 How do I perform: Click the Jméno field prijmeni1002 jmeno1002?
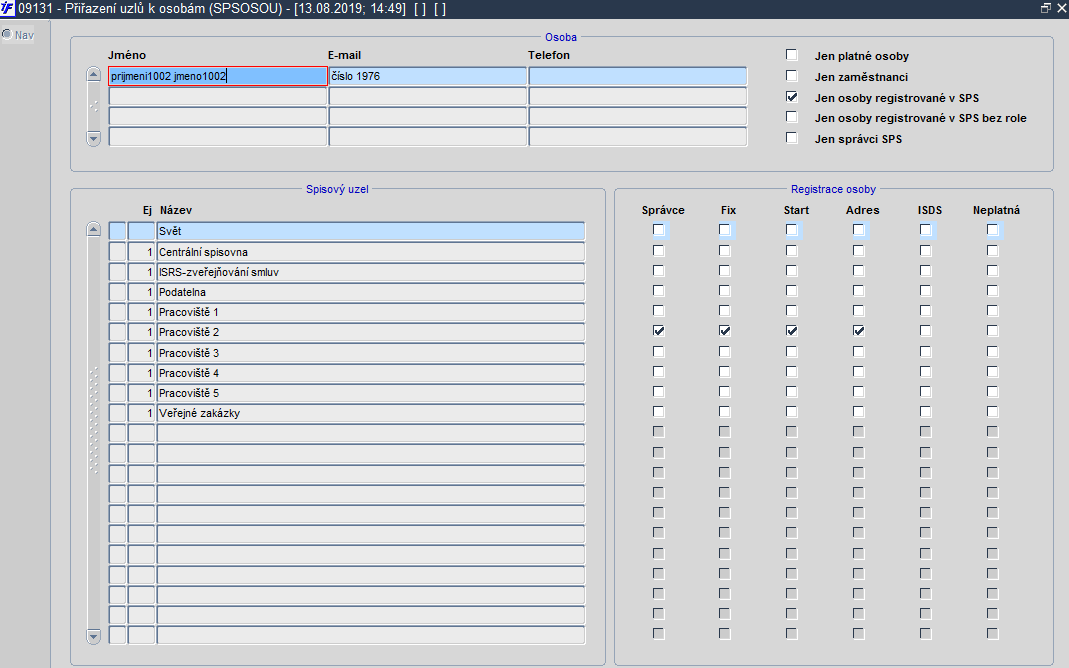click(217, 76)
